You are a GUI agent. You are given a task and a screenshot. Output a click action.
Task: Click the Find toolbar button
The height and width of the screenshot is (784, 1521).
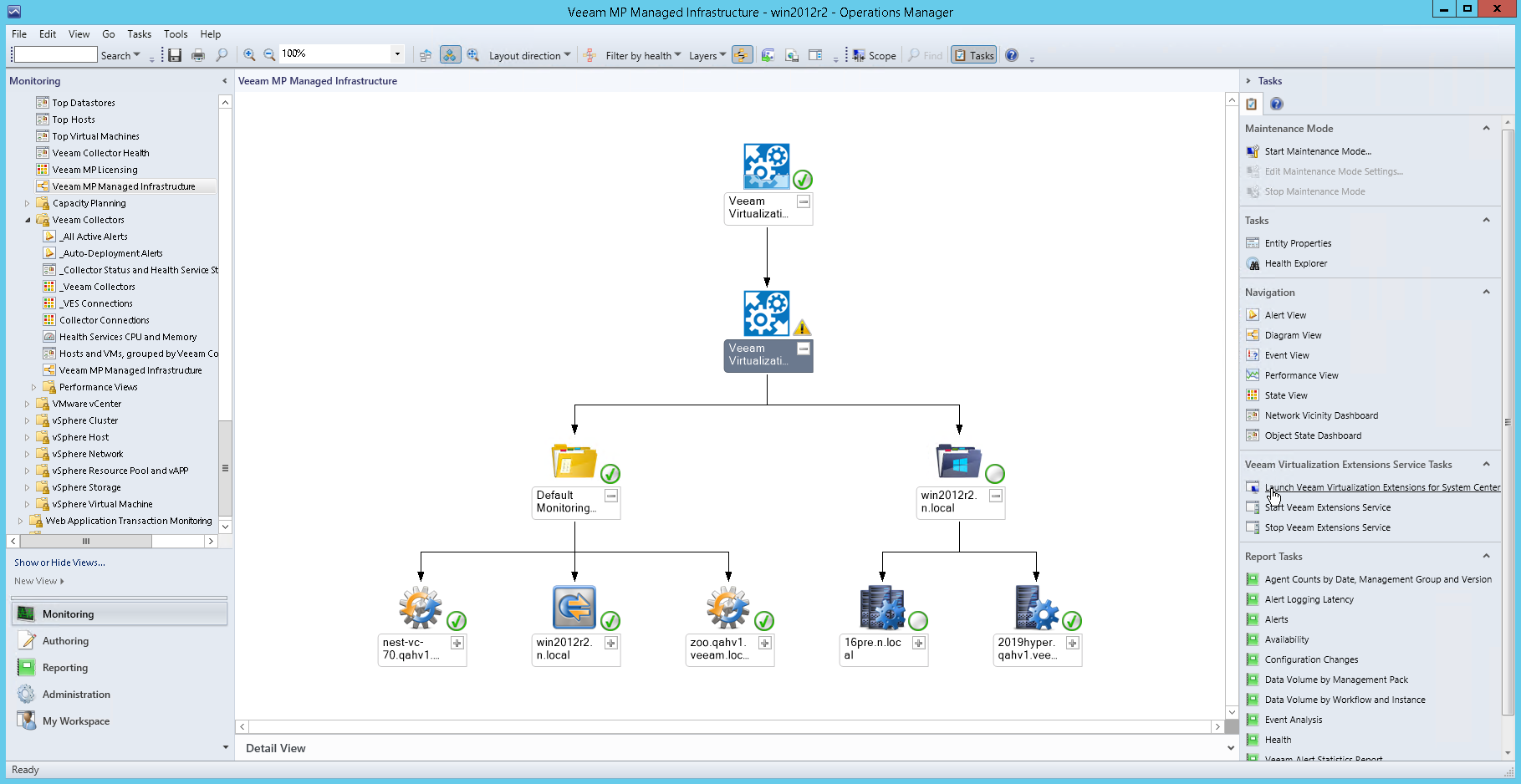click(x=926, y=55)
